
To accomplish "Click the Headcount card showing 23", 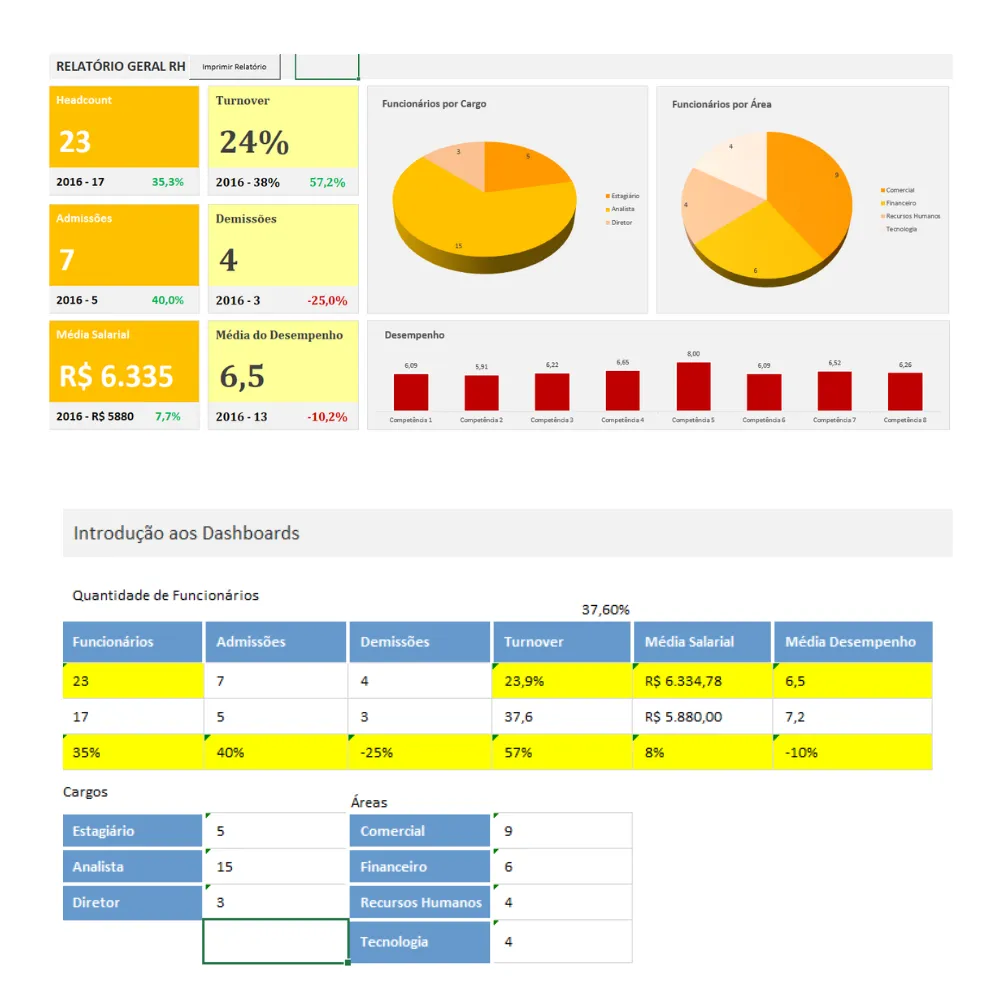I will coord(124,140).
